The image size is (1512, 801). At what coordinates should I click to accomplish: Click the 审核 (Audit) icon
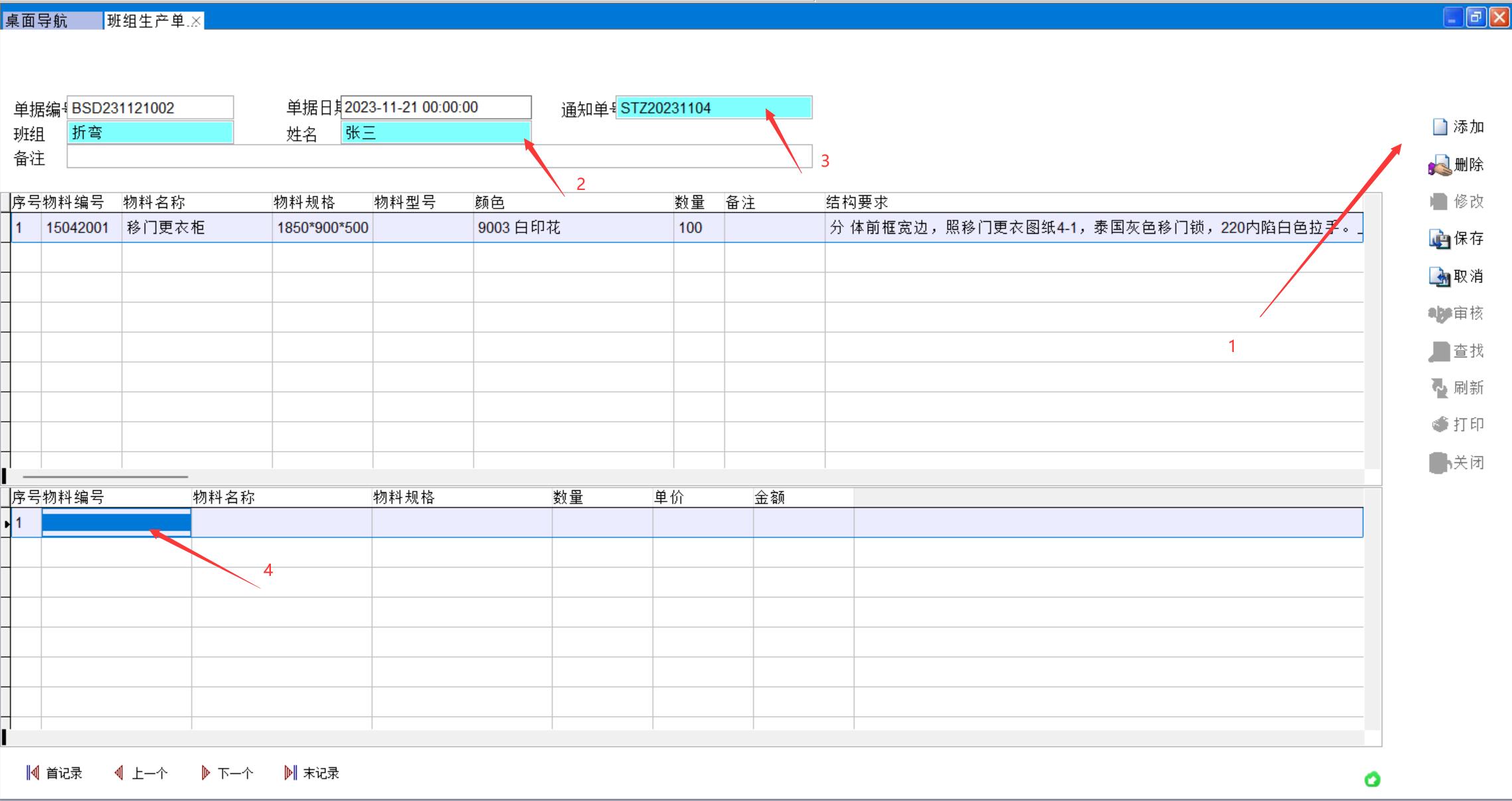pos(1439,313)
